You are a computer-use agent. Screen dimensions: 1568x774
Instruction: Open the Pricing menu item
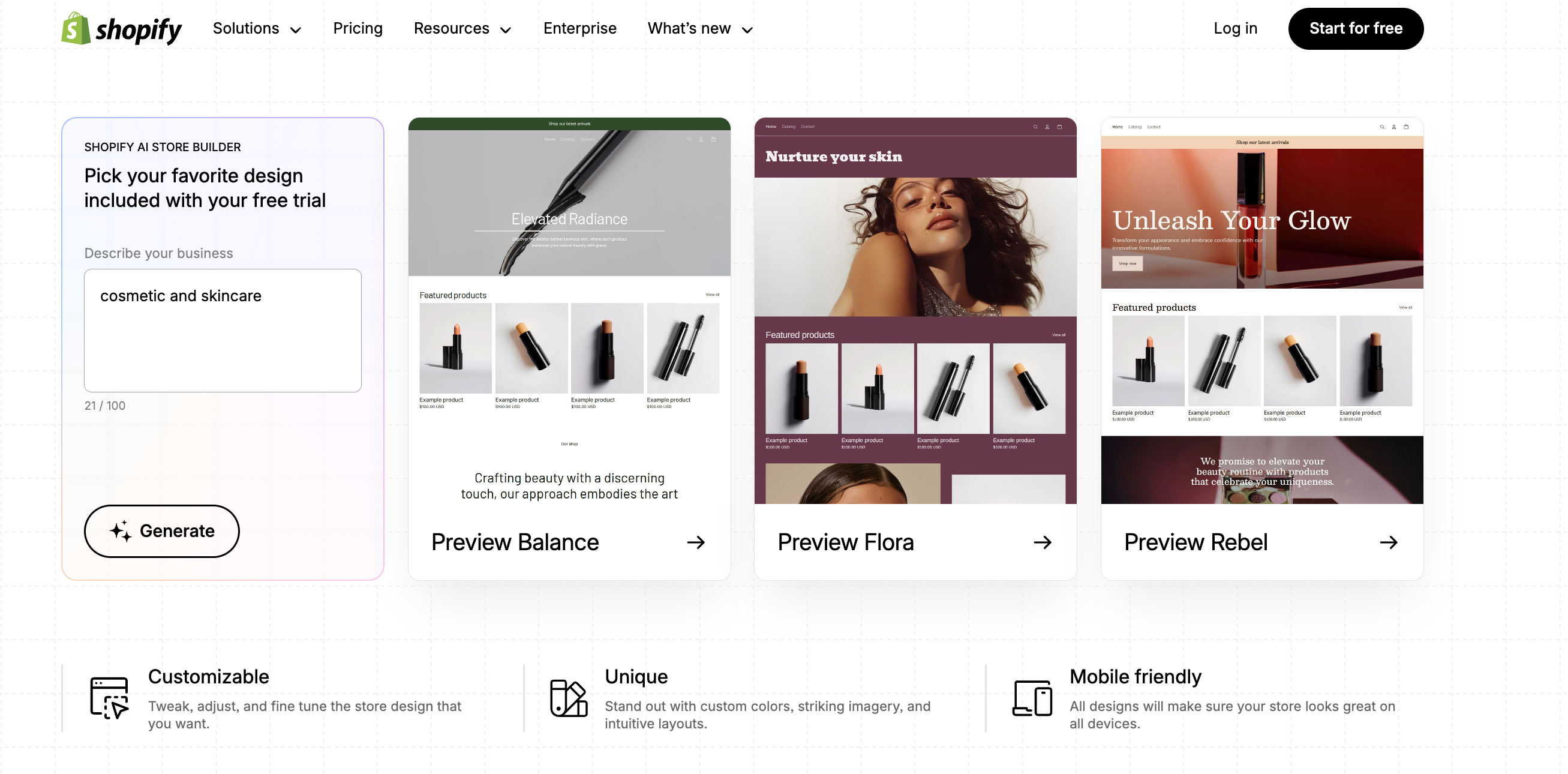pos(358,29)
